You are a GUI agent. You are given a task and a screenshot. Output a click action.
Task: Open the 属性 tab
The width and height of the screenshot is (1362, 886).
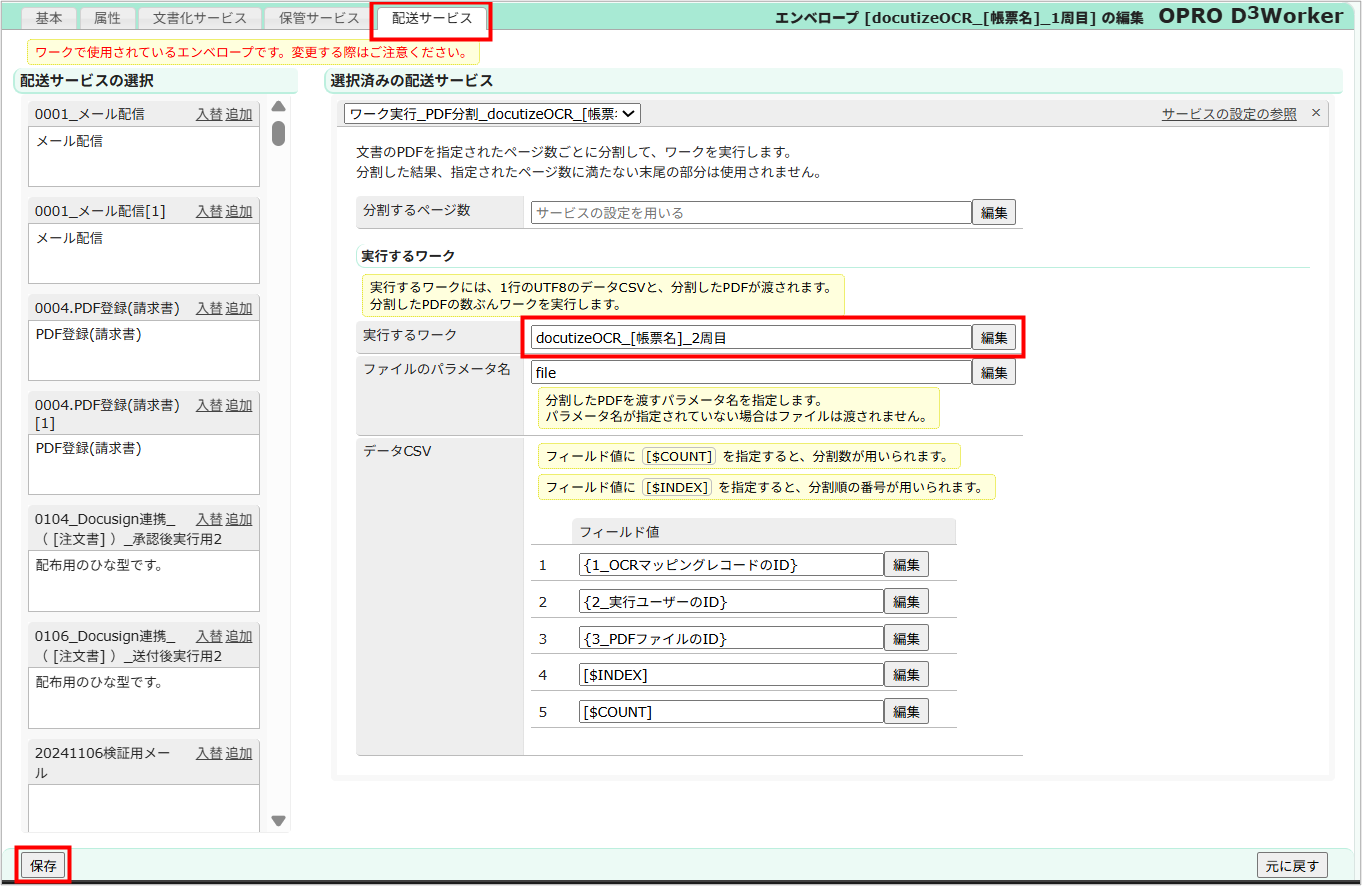coord(107,17)
